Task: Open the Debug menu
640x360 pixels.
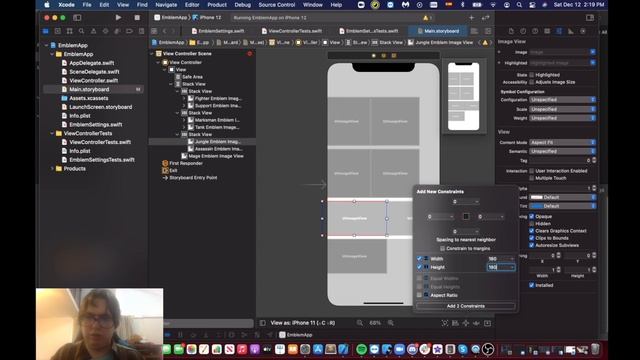Action: pyautogui.click(x=242, y=5)
